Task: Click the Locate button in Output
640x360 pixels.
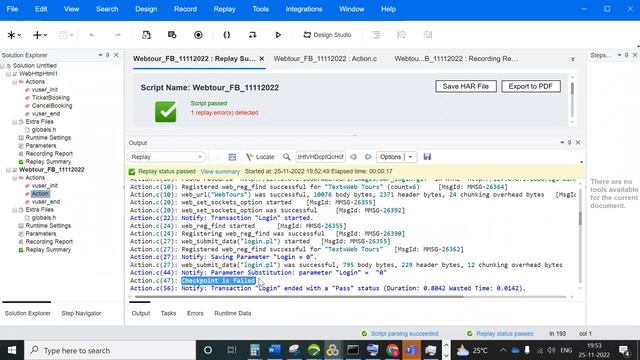Action: coord(260,157)
